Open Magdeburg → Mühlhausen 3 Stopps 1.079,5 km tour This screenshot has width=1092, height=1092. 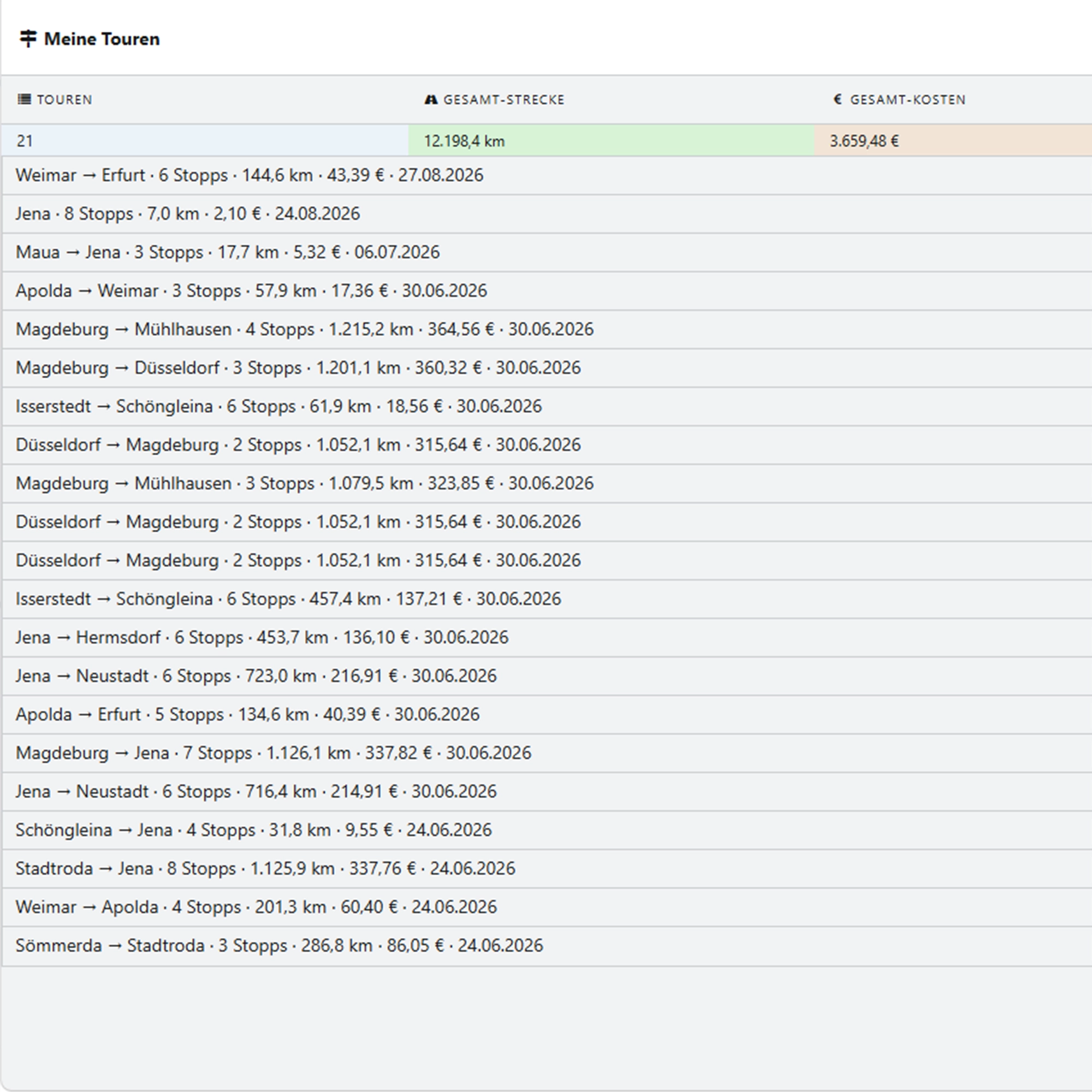tap(547, 483)
